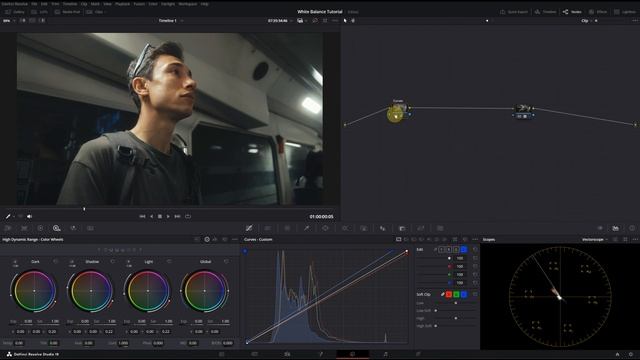Adjust the Soft Clip High slider
Image resolution: width=640 pixels, height=360 pixels.
click(456, 318)
